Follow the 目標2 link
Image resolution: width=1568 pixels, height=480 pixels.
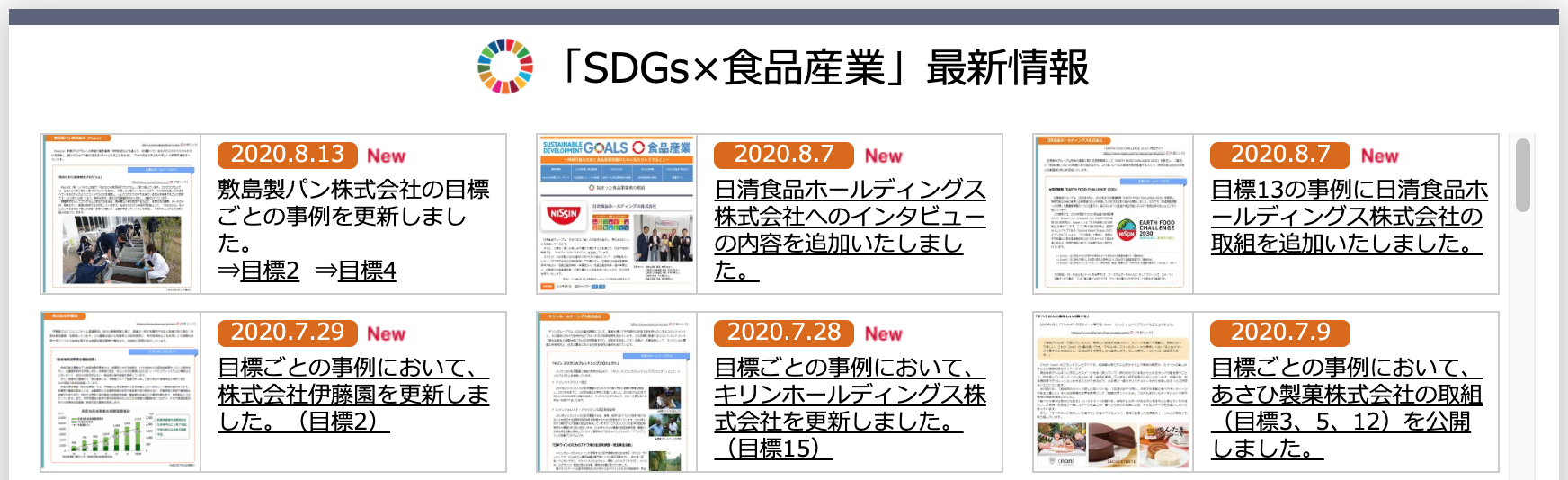pyautogui.click(x=270, y=270)
